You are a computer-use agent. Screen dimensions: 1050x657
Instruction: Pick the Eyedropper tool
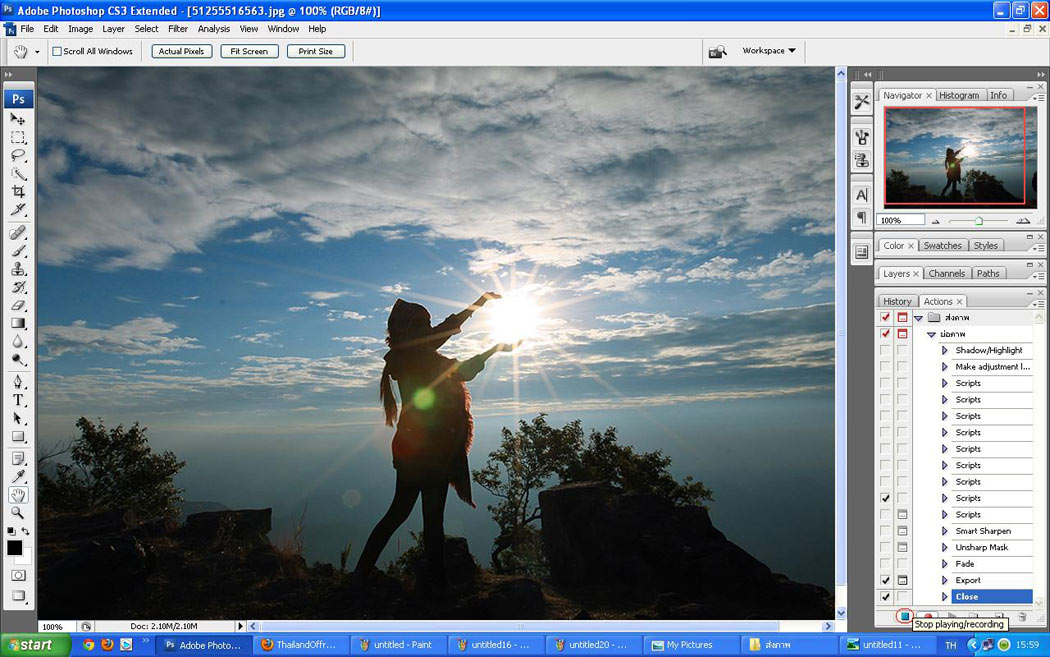click(x=18, y=476)
